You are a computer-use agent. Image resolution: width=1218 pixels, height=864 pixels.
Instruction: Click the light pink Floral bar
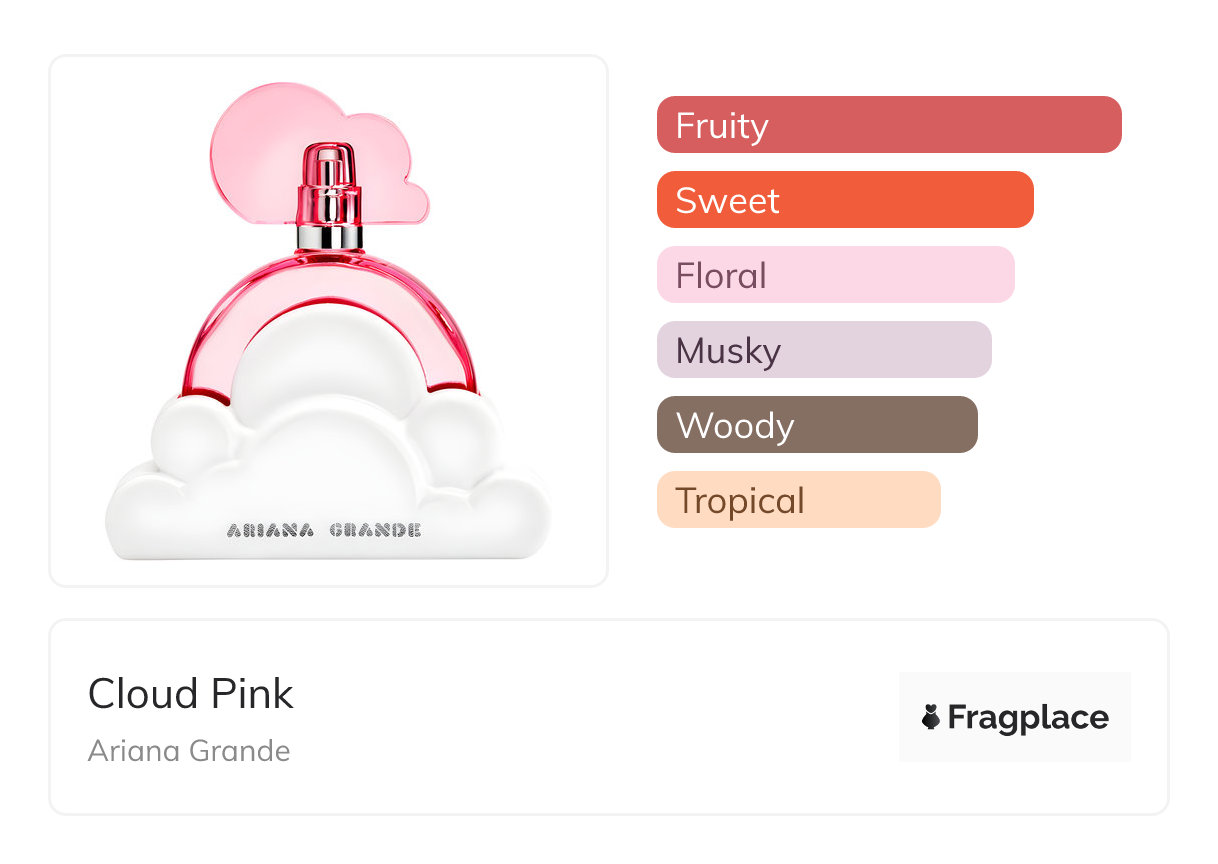click(x=835, y=275)
